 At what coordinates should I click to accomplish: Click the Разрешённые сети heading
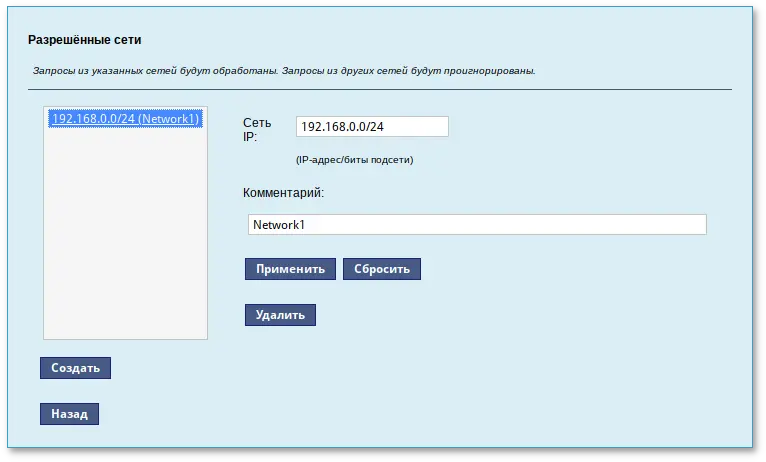pyautogui.click(x=85, y=40)
